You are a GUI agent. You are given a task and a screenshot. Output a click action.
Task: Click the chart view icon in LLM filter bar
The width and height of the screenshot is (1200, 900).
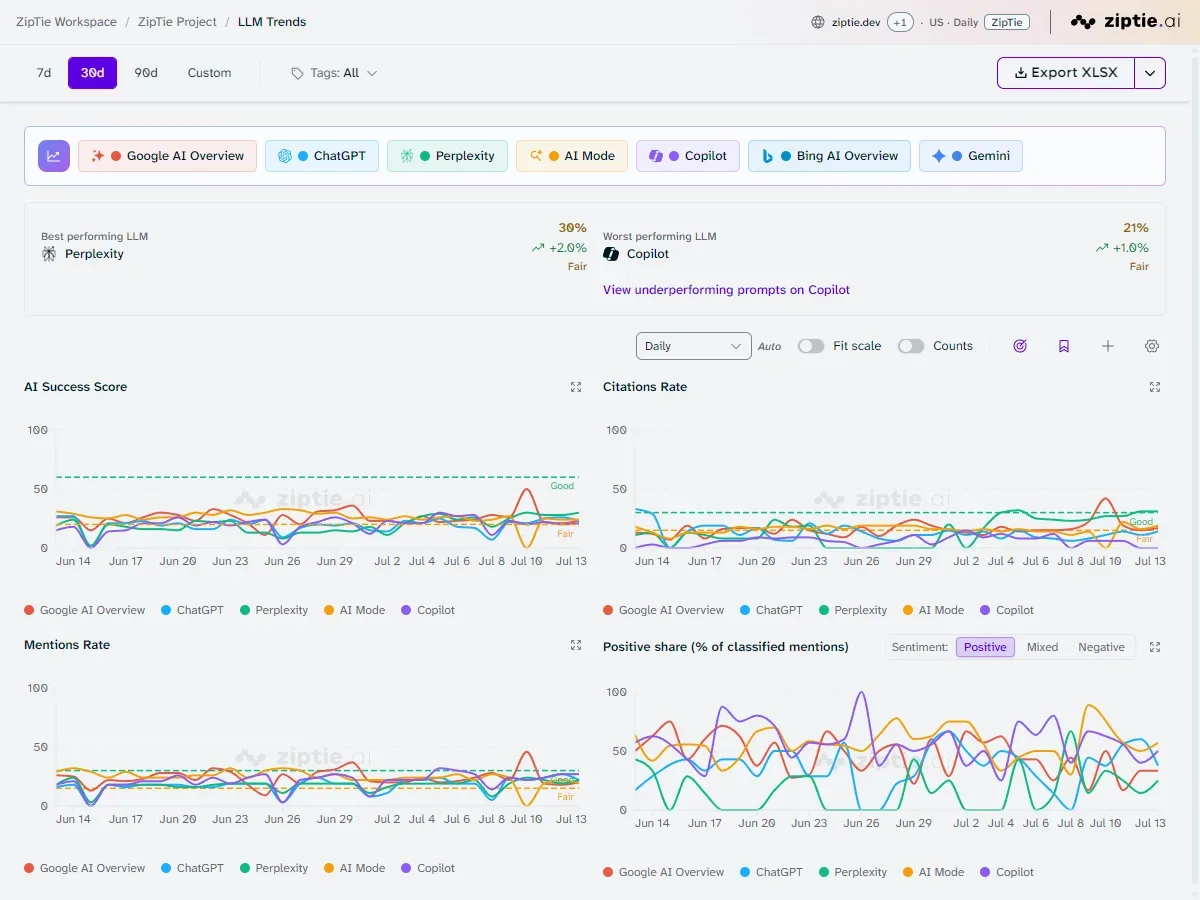[54, 156]
